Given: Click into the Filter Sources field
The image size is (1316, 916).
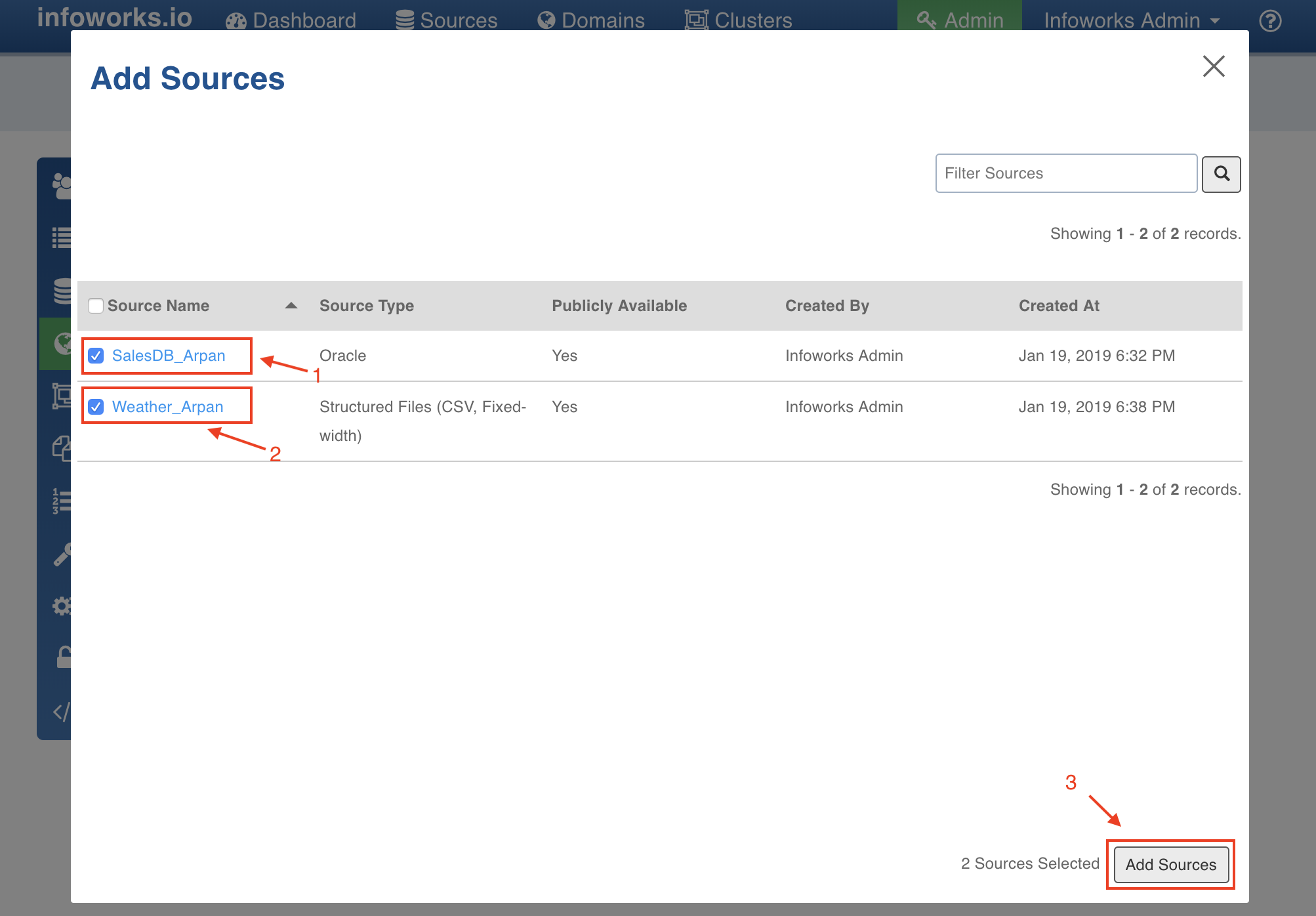Looking at the screenshot, I should tap(1066, 173).
